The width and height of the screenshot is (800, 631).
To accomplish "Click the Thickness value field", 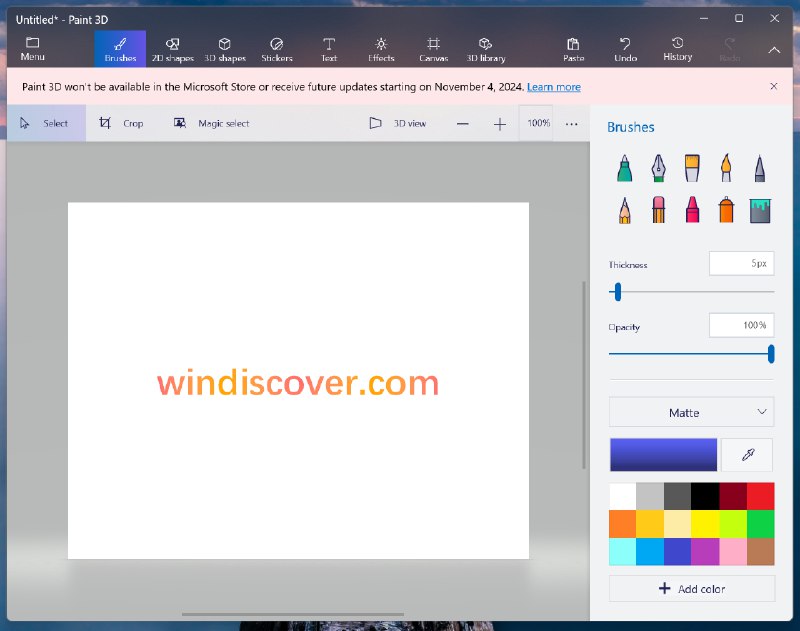I will (x=741, y=263).
